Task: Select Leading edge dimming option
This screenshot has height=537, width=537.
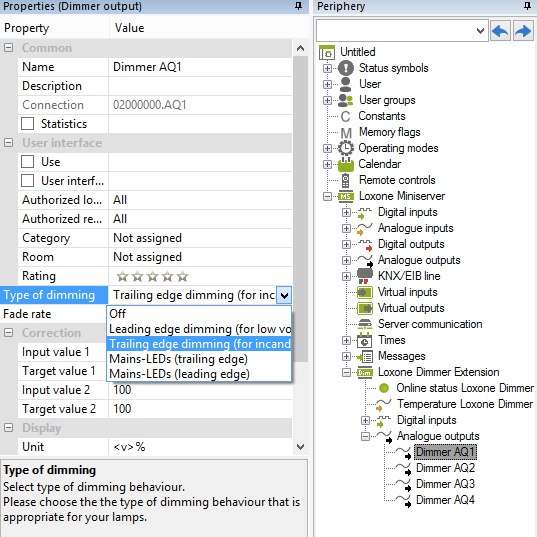Action: click(199, 329)
